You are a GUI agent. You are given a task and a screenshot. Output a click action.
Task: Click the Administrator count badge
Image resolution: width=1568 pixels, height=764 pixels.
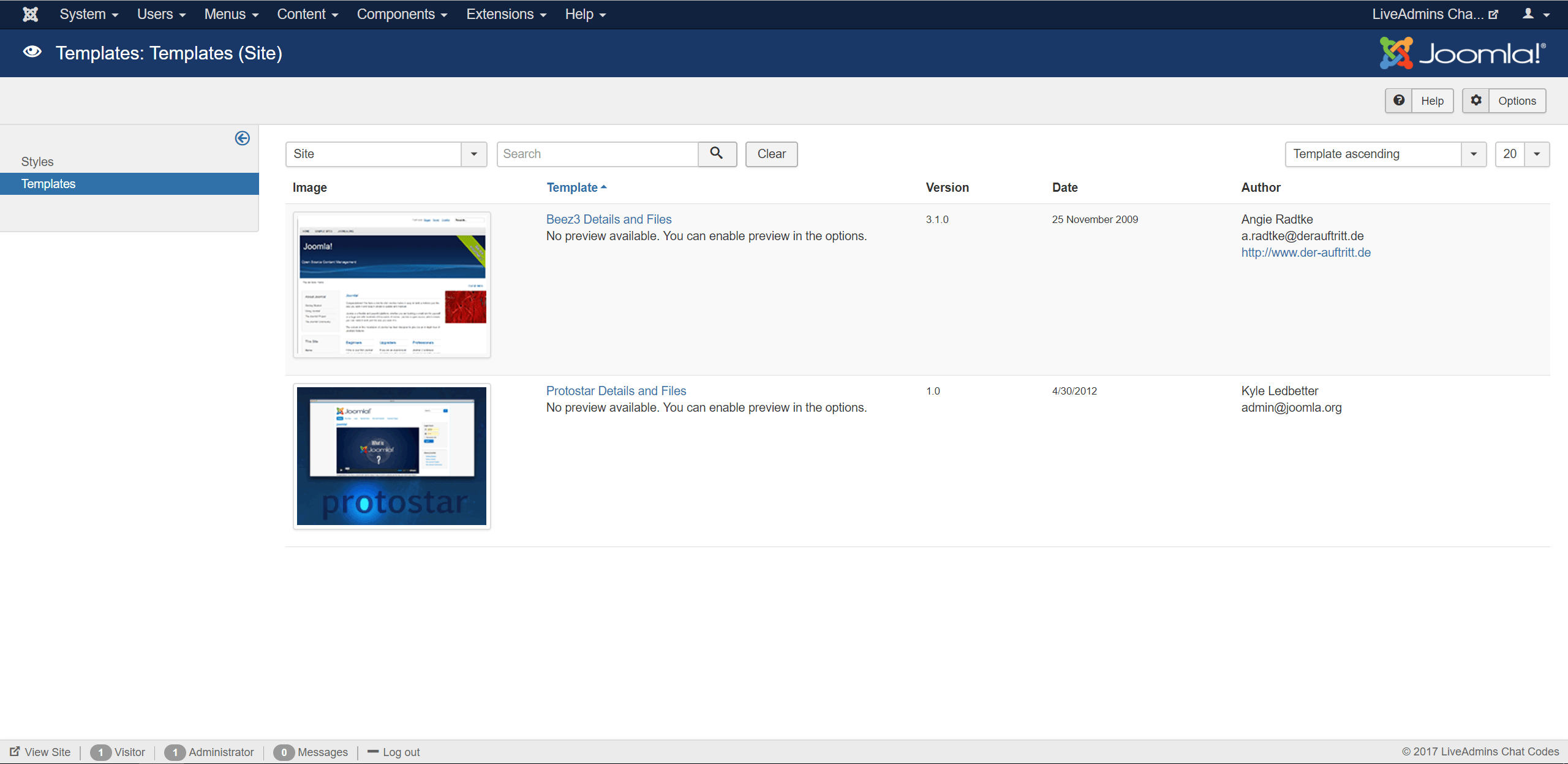click(175, 752)
